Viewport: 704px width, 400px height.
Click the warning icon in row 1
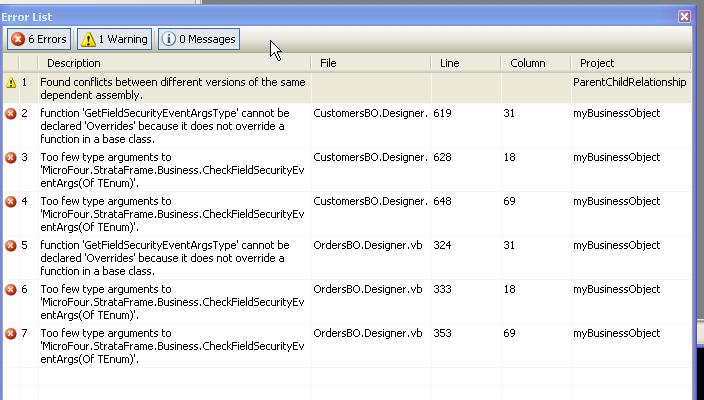[x=11, y=83]
